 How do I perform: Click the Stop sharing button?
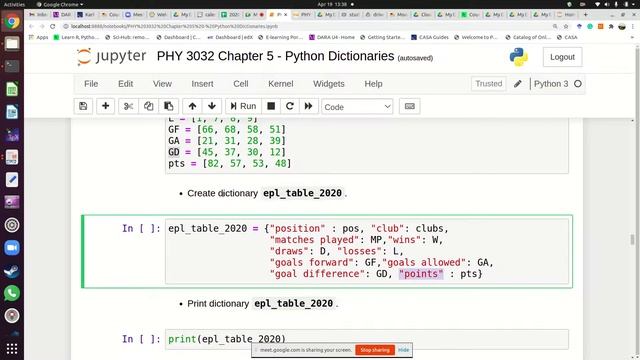pyautogui.click(x=375, y=350)
